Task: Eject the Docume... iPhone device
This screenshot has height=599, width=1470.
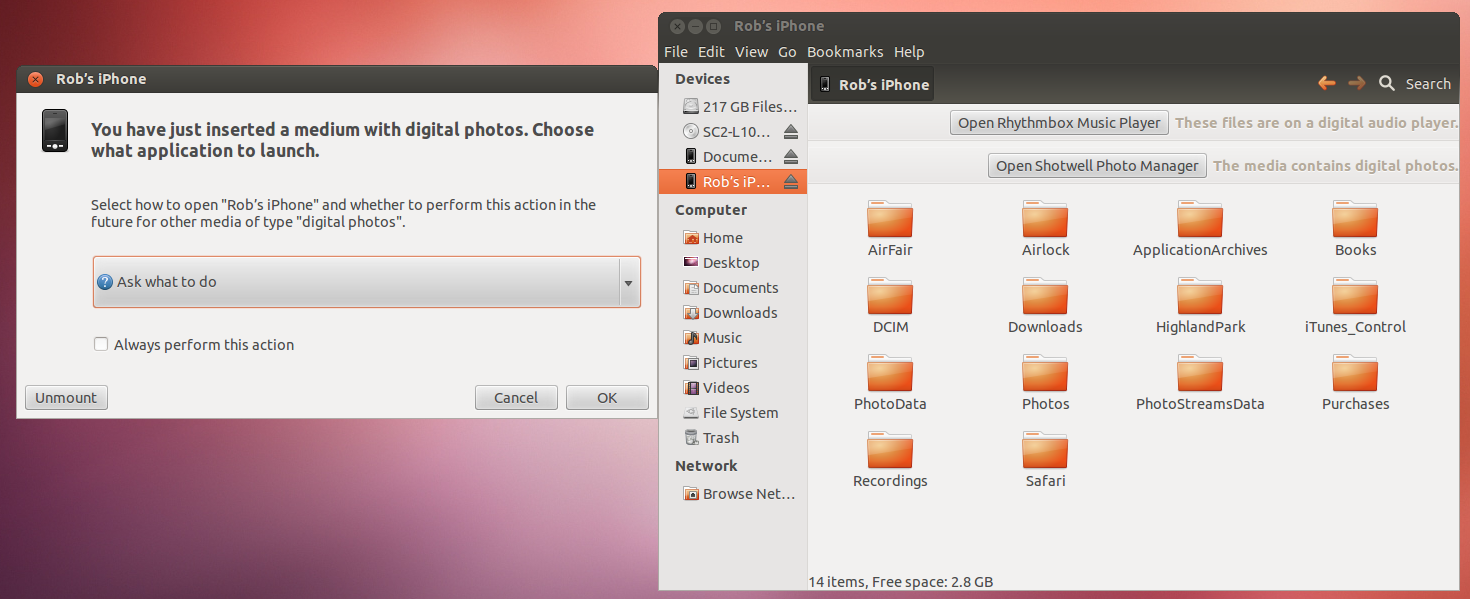Action: (791, 156)
